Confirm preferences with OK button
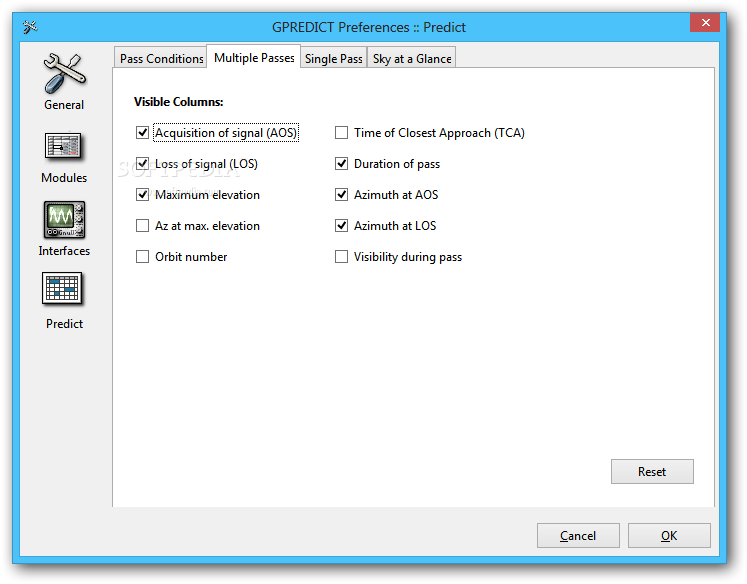747x584 pixels. [x=669, y=535]
